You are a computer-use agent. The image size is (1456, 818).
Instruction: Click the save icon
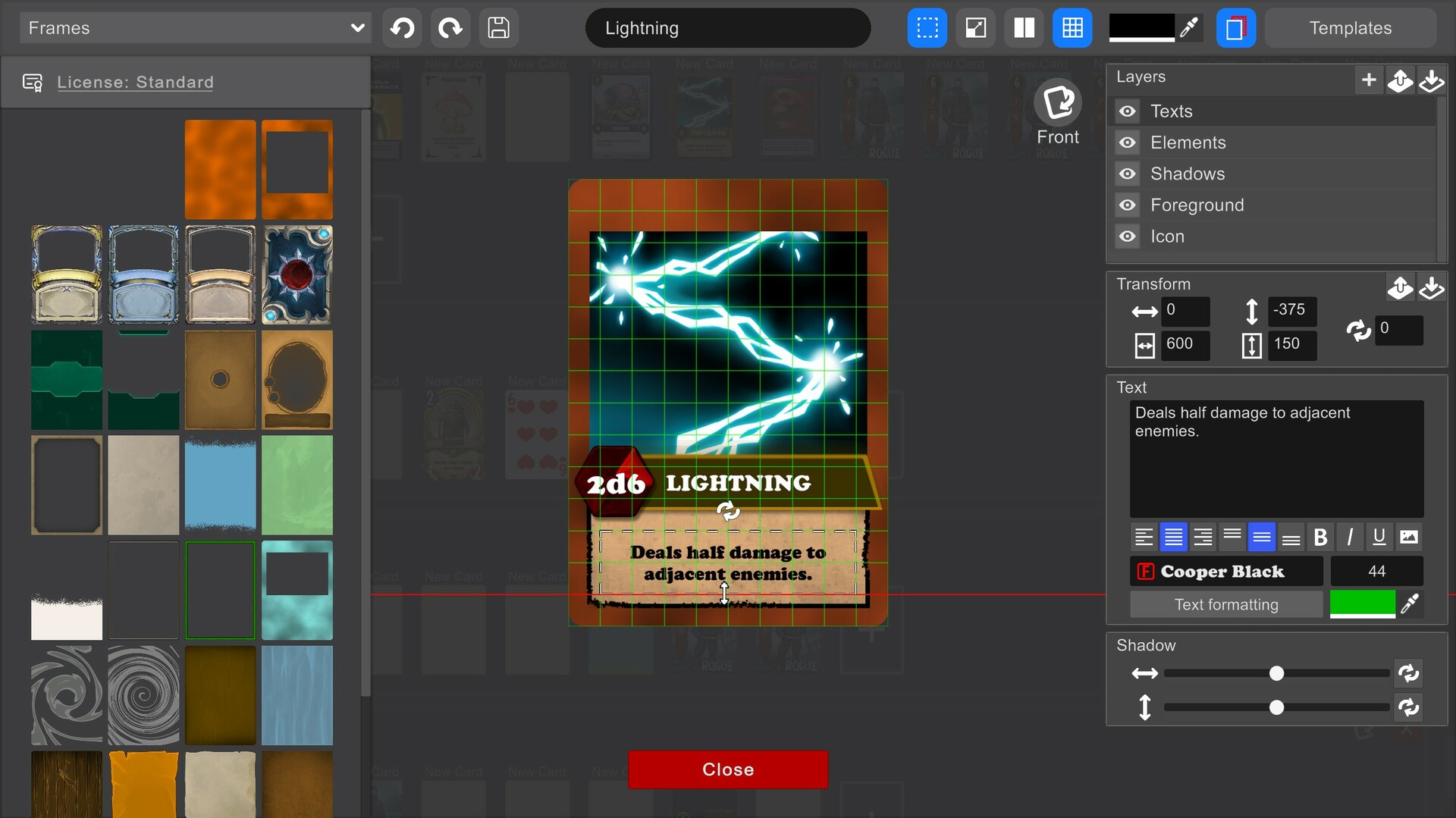(498, 27)
